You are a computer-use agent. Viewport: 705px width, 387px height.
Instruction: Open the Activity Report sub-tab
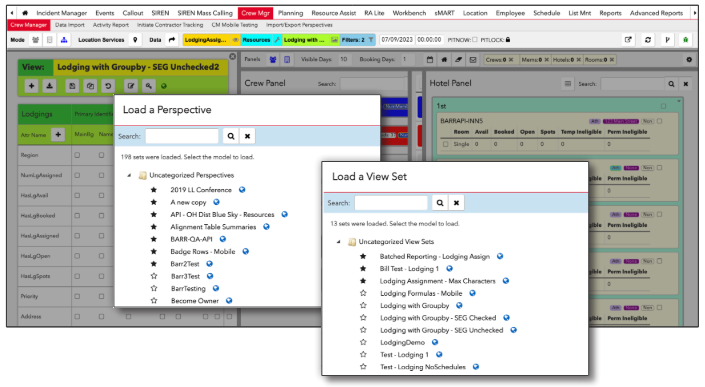click(111, 25)
